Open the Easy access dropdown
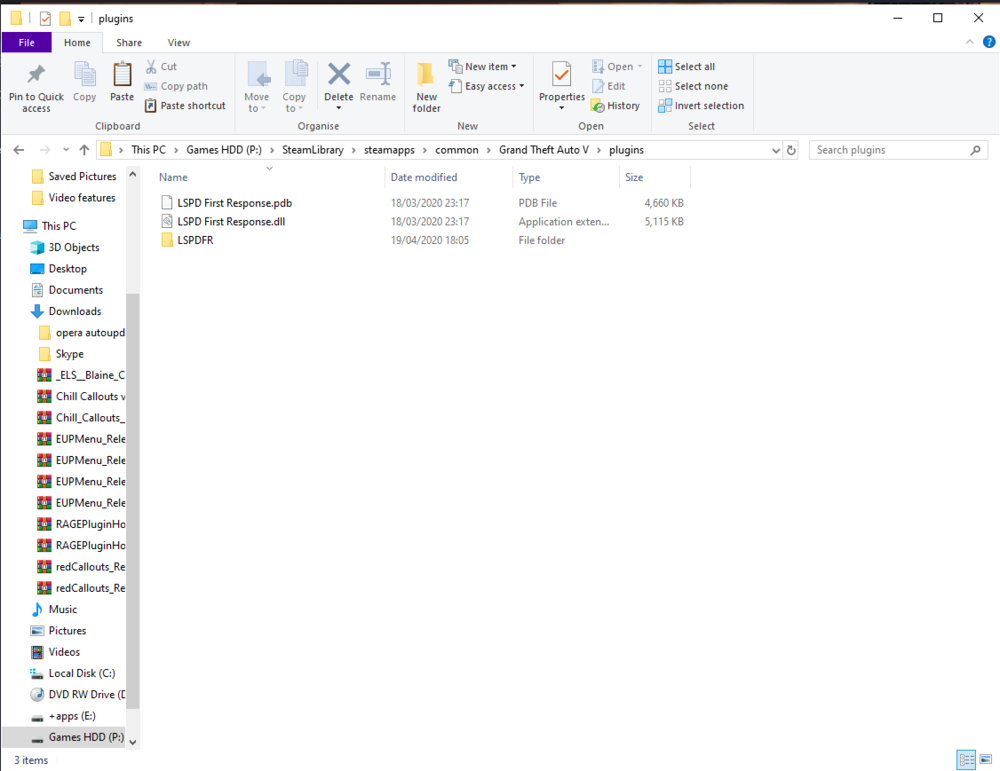1000x771 pixels. (x=487, y=86)
